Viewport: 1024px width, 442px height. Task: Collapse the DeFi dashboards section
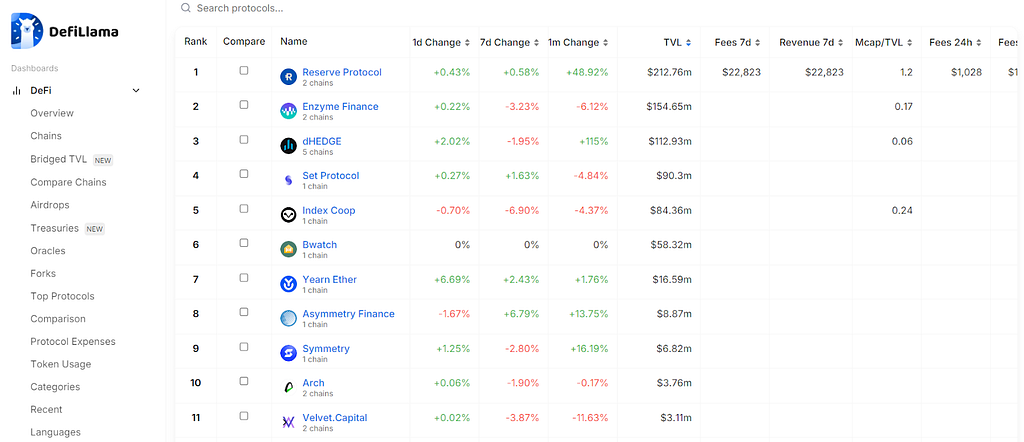point(136,90)
